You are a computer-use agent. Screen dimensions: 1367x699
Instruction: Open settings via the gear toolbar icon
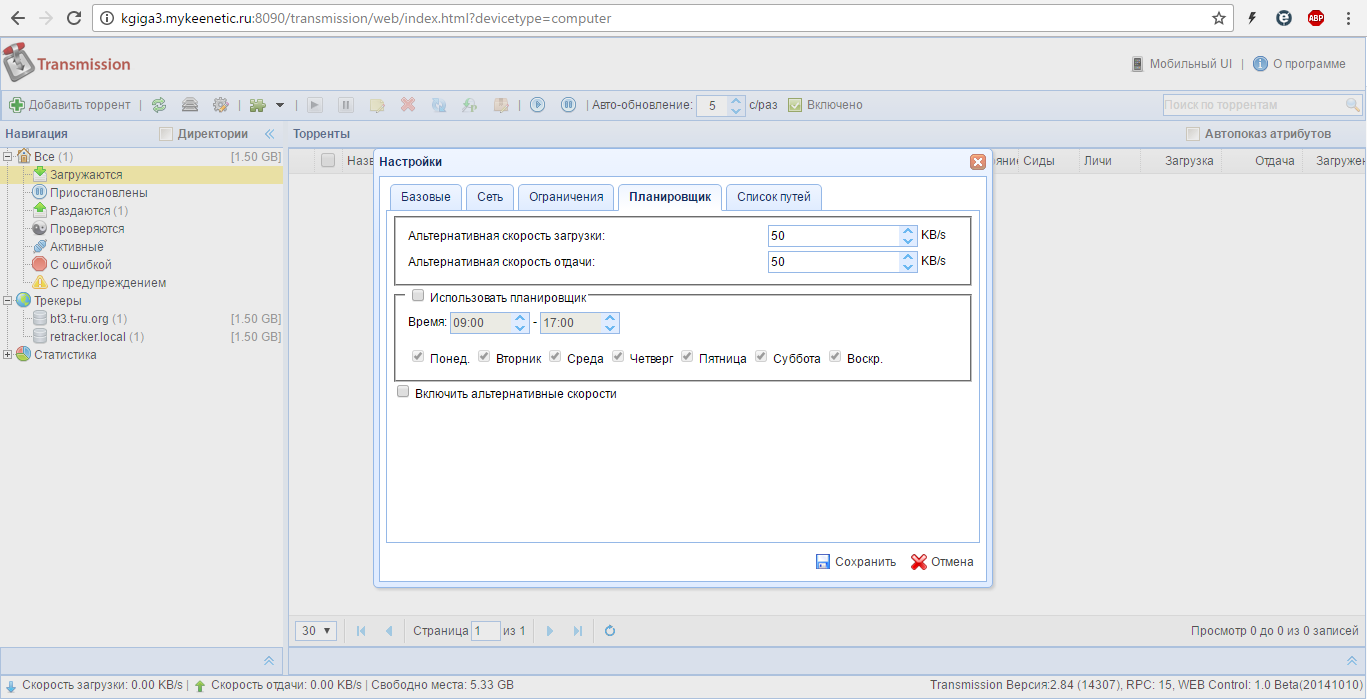pyautogui.click(x=220, y=105)
